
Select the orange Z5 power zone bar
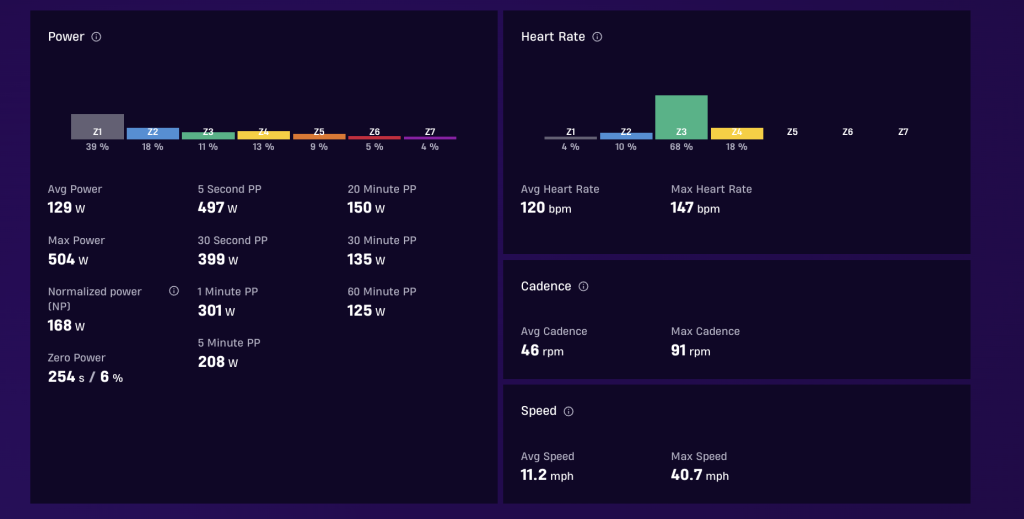pos(319,136)
